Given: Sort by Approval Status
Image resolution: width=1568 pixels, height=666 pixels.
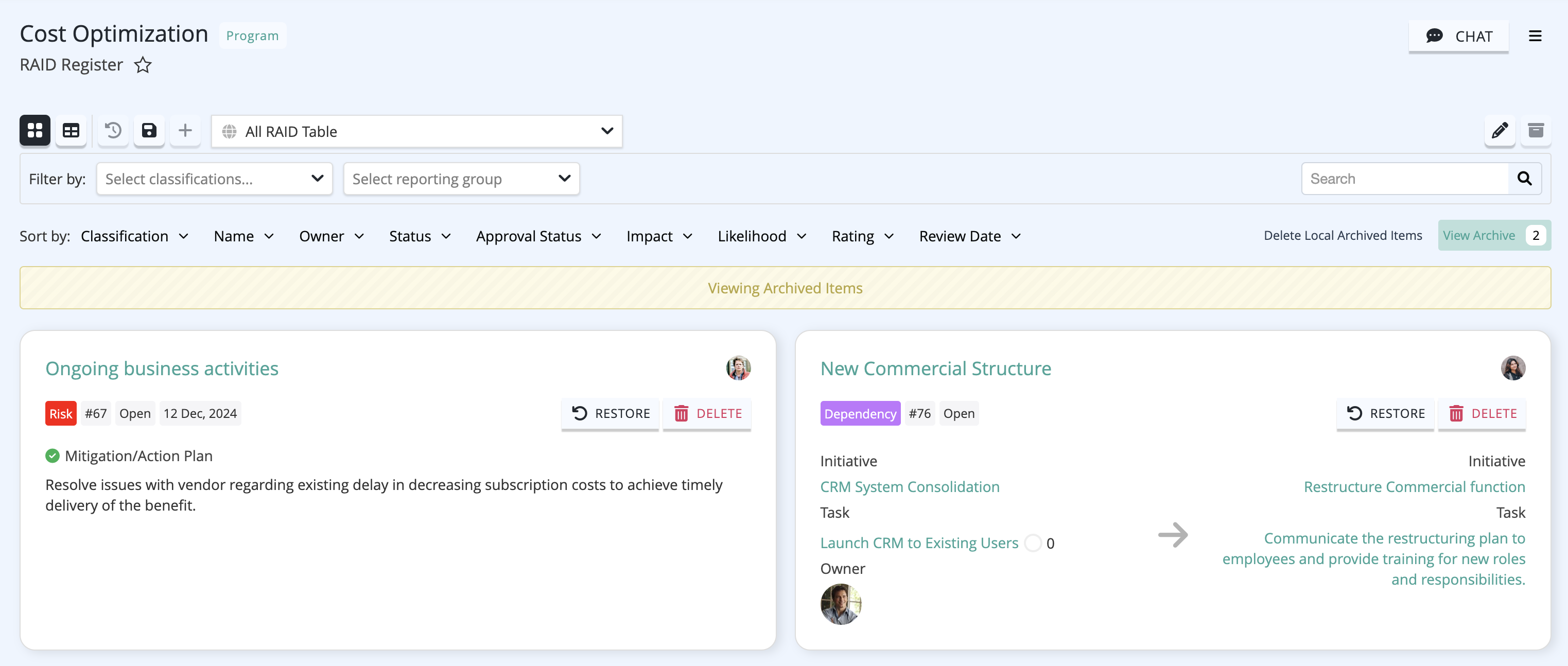Looking at the screenshot, I should 538,236.
